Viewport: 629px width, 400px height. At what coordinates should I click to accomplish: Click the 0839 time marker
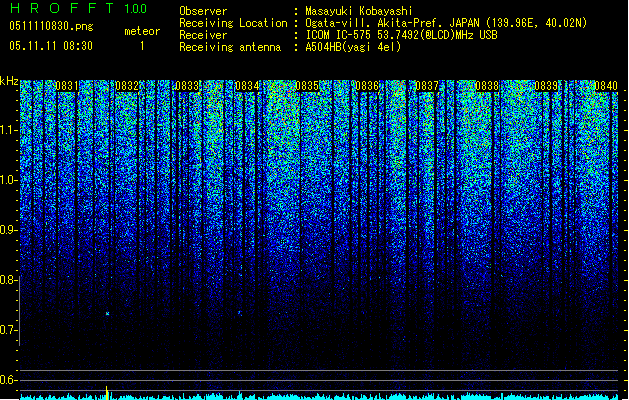546,86
